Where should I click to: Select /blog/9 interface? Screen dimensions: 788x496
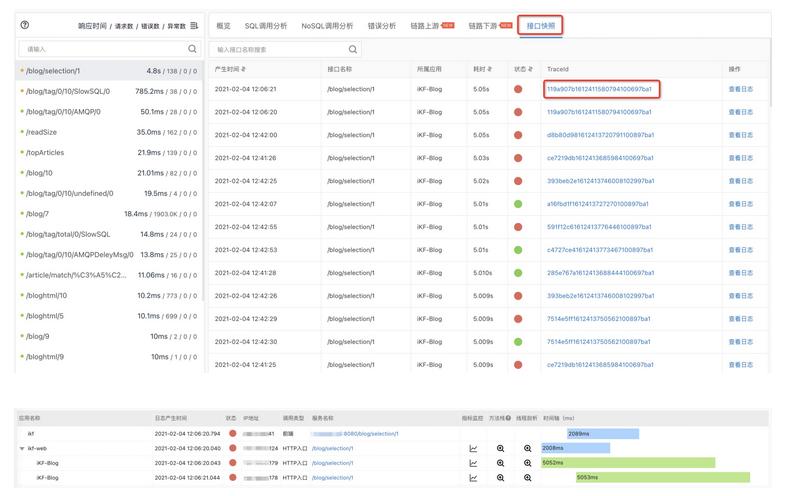(109, 336)
